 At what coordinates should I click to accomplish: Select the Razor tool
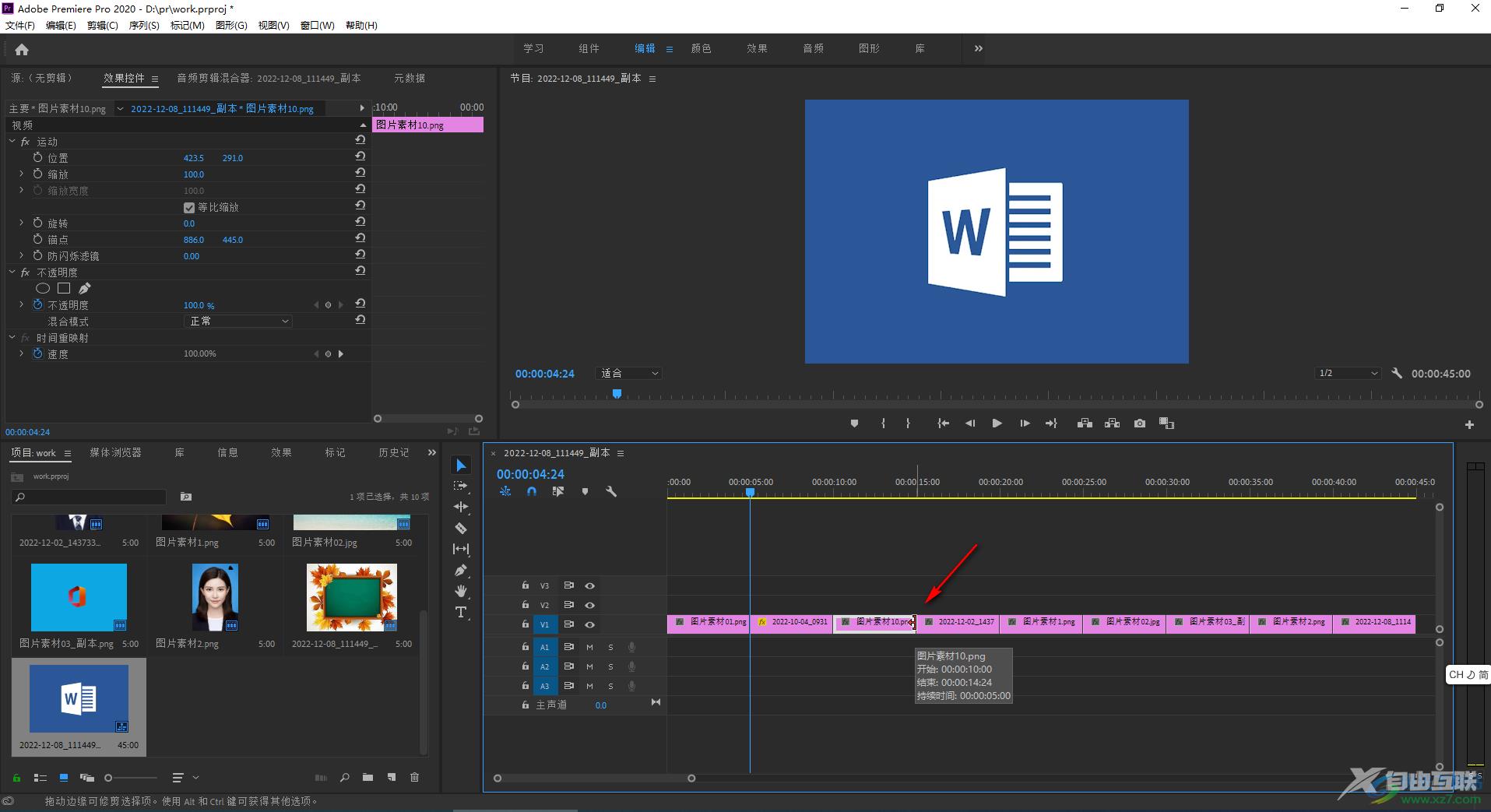[461, 528]
